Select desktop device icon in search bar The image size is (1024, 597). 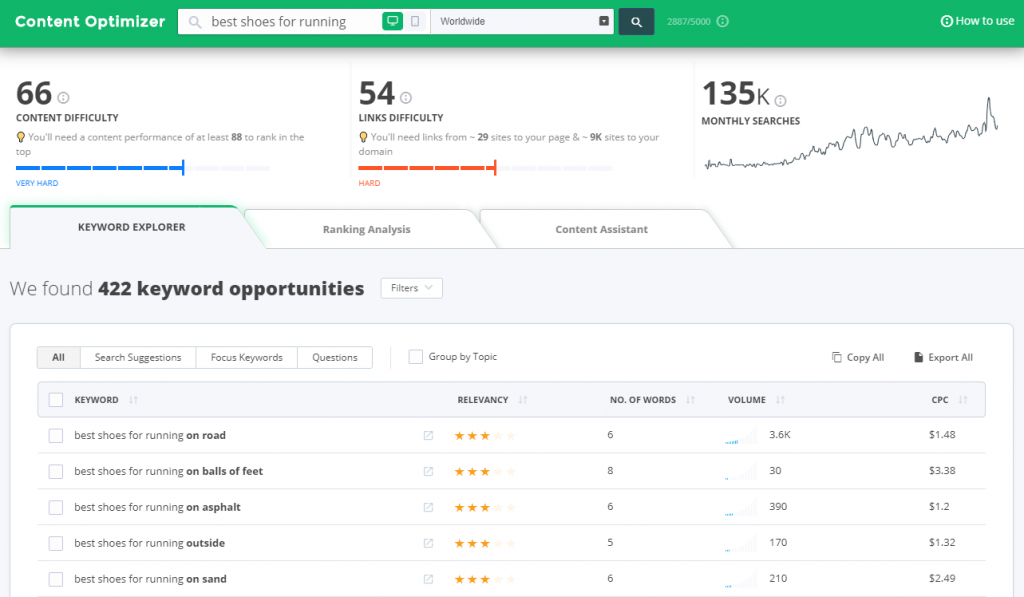point(392,22)
